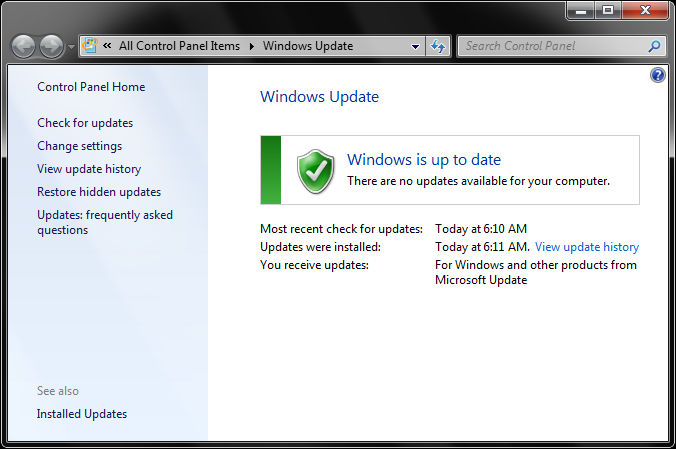Expand the arrow after All Control Panel Items
676x449 pixels.
(x=251, y=46)
